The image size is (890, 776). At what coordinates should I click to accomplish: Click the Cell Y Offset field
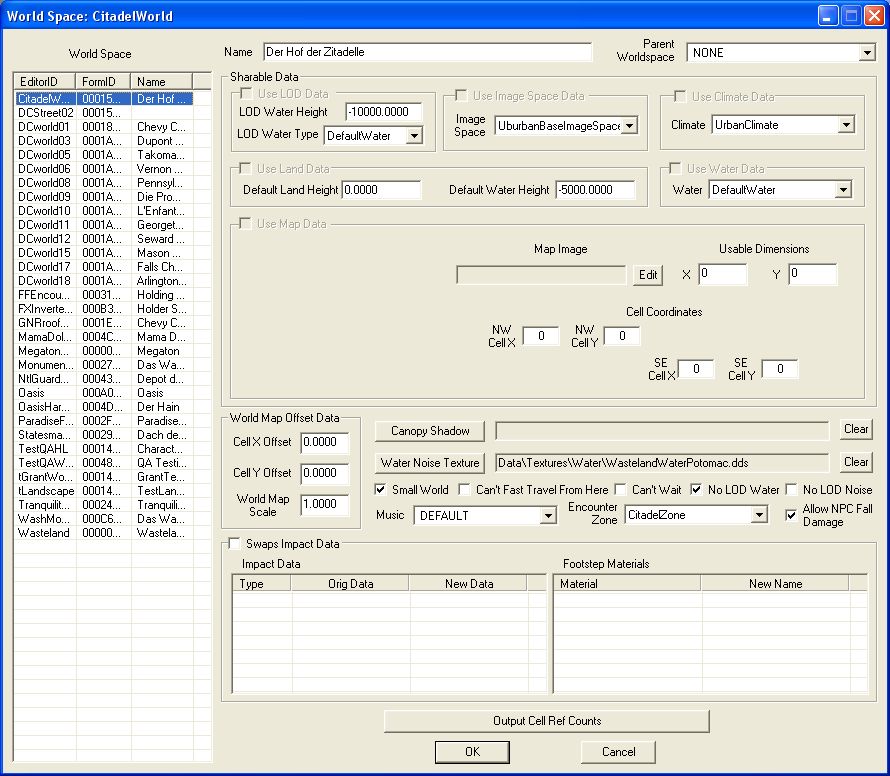pyautogui.click(x=325, y=473)
